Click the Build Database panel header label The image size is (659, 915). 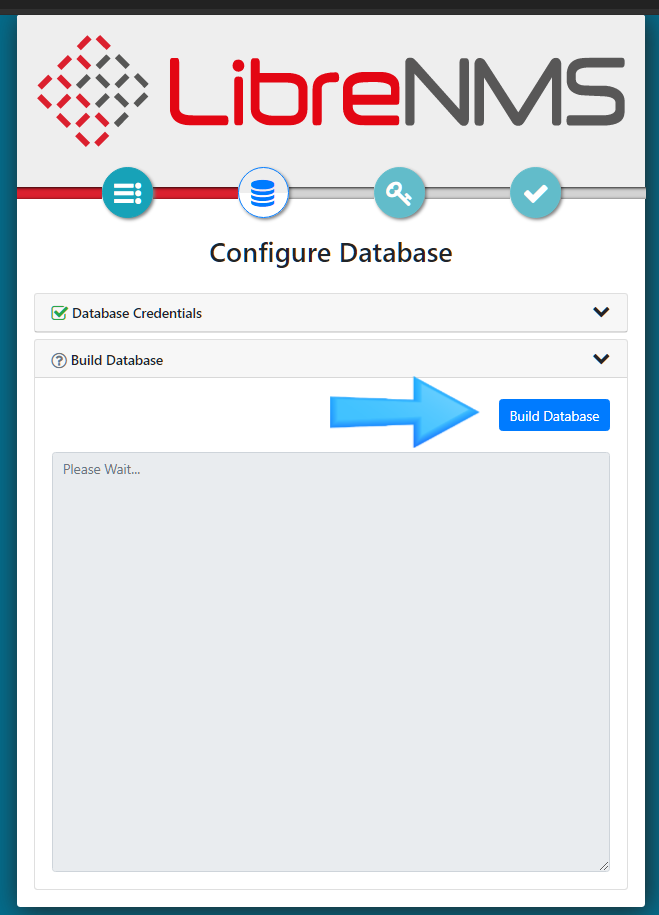click(117, 361)
